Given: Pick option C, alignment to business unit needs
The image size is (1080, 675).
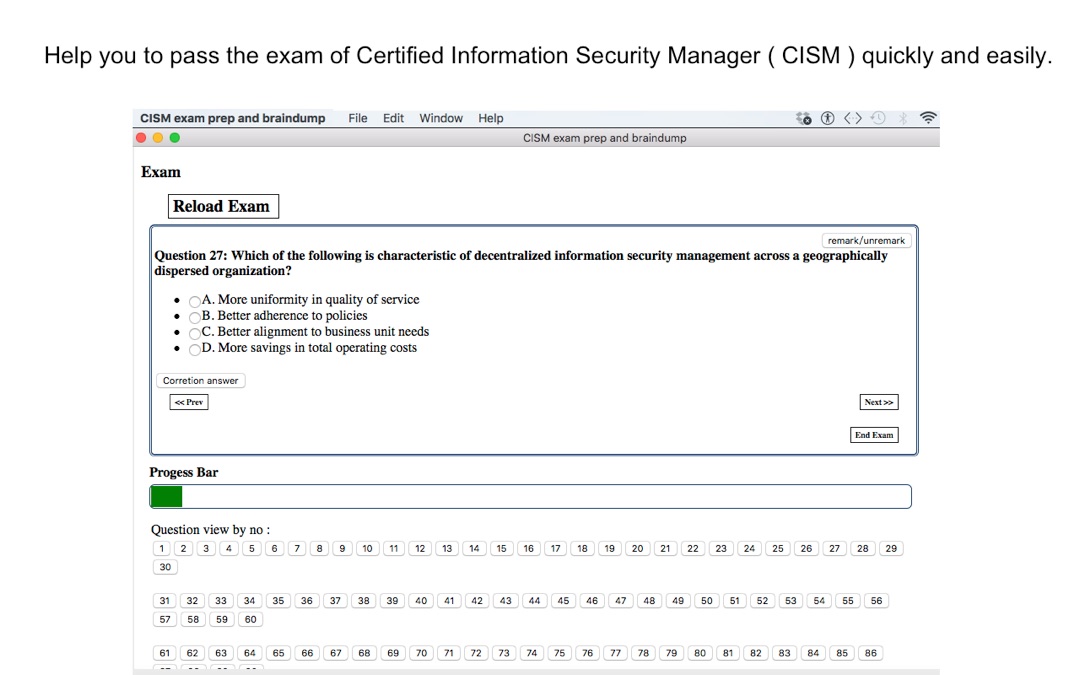Looking at the screenshot, I should pos(194,332).
